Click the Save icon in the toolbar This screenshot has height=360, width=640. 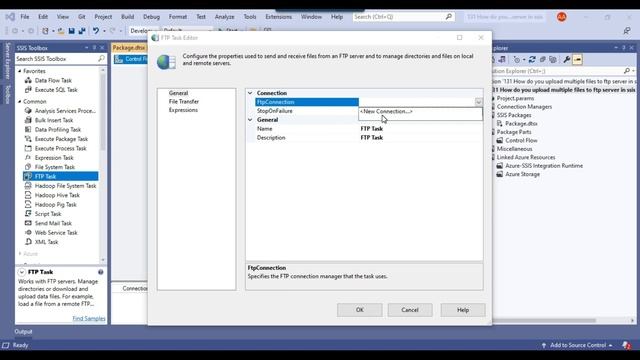[72, 31]
